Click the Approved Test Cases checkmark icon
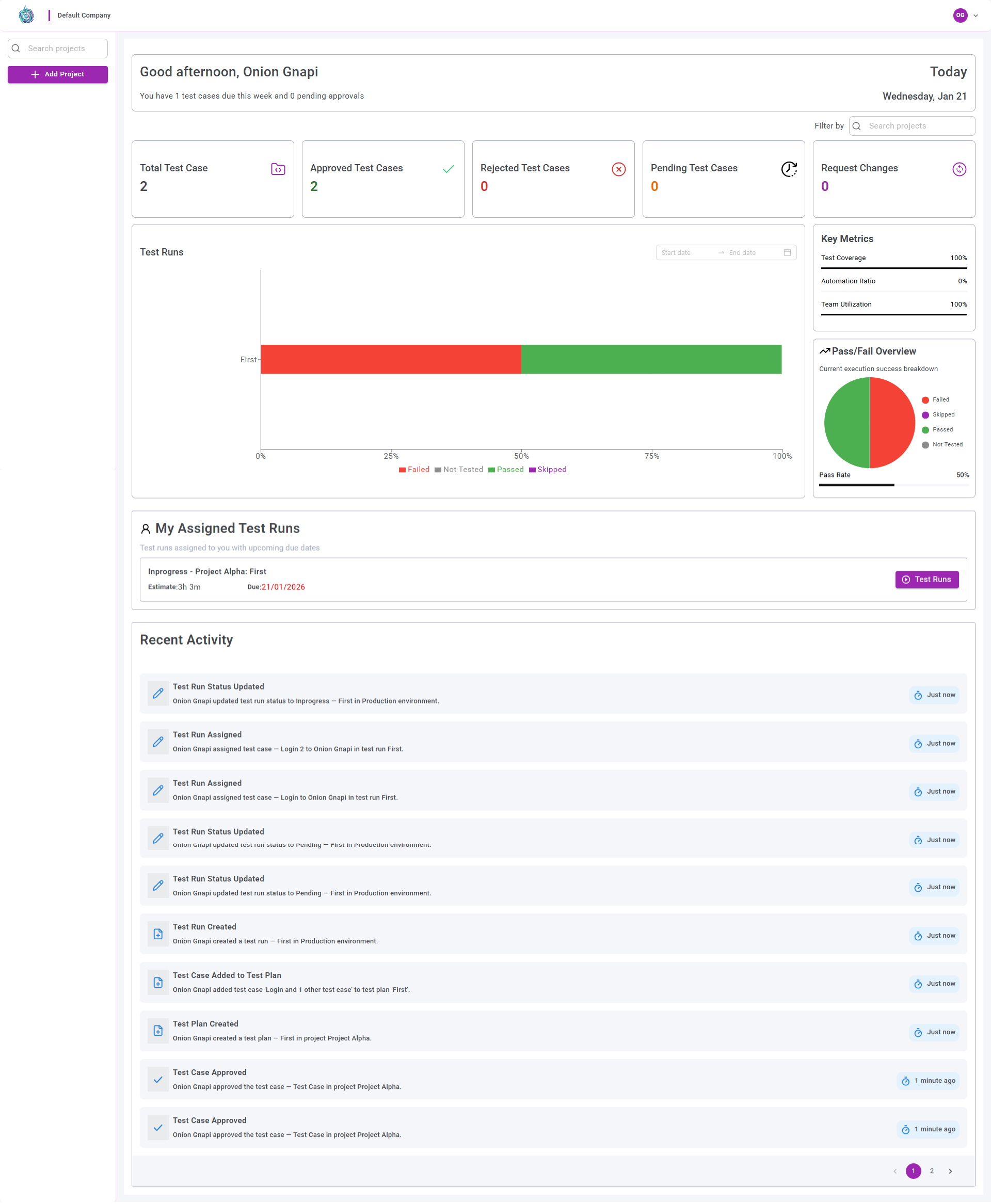The height and width of the screenshot is (1204, 991). click(448, 169)
